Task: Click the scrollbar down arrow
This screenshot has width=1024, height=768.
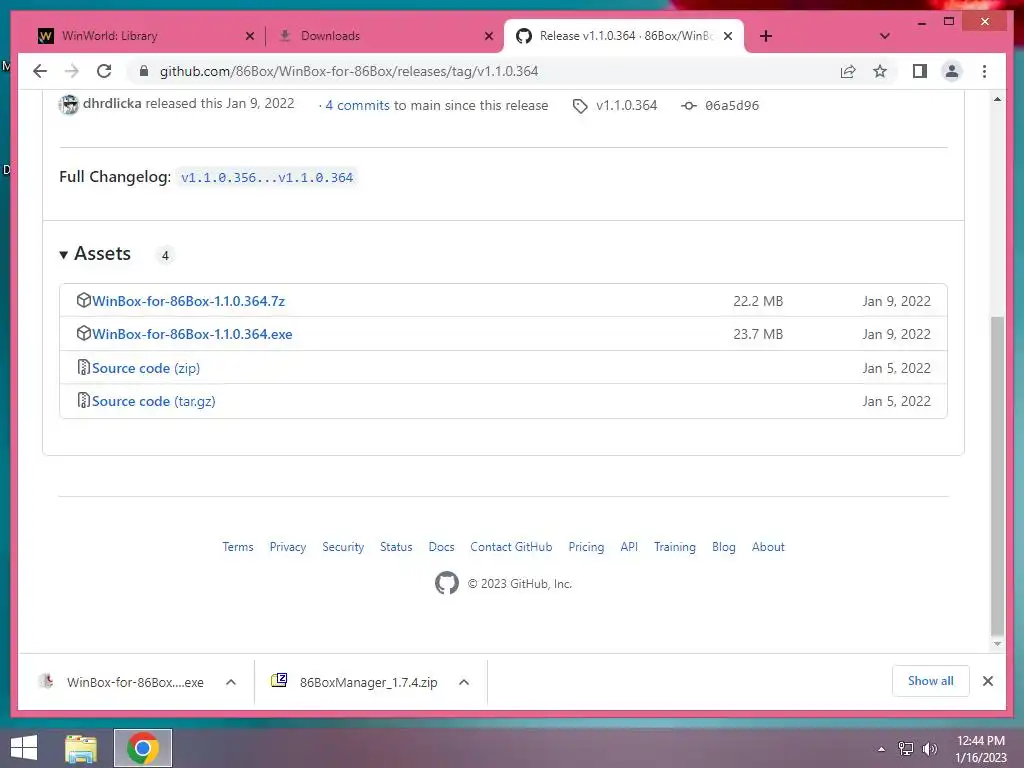Action: tap(997, 644)
